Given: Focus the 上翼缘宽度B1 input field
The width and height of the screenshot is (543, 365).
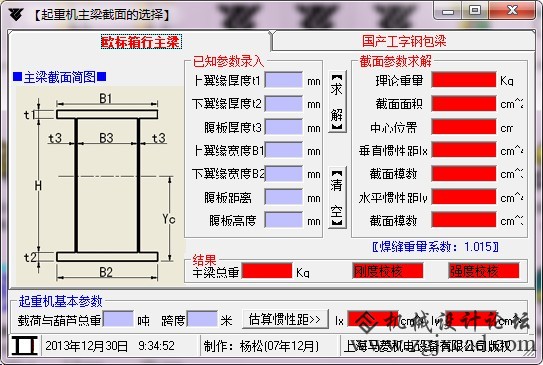Looking at the screenshot, I should 284,150.
